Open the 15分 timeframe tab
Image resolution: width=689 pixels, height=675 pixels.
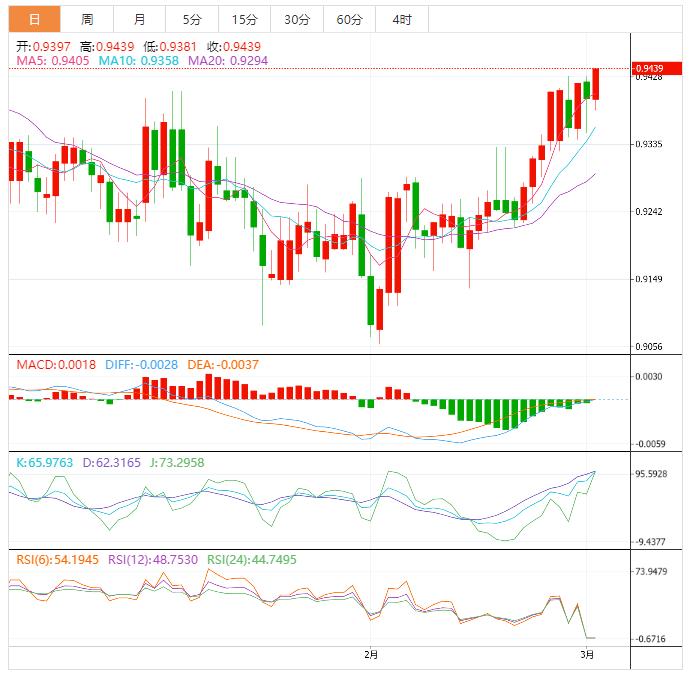pyautogui.click(x=245, y=19)
